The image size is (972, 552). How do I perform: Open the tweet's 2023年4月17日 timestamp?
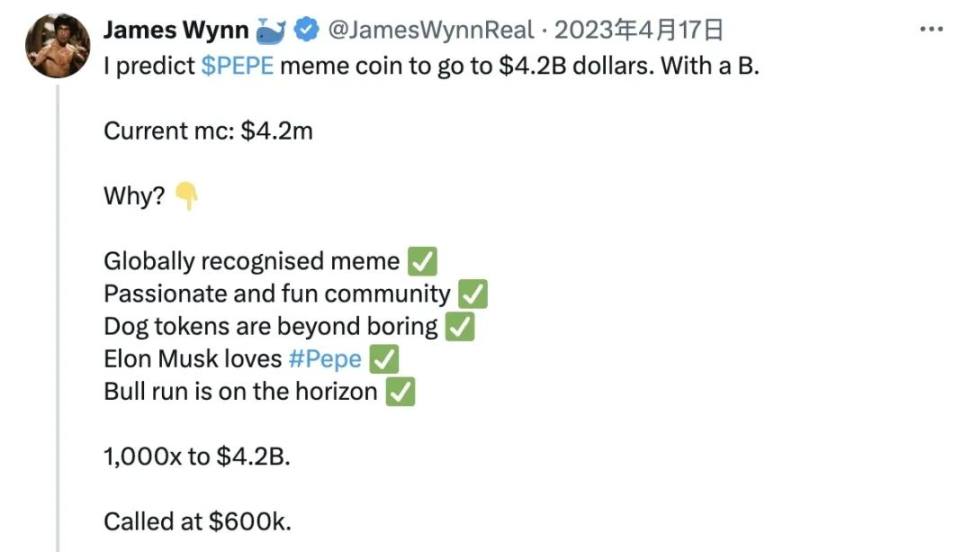coord(638,30)
